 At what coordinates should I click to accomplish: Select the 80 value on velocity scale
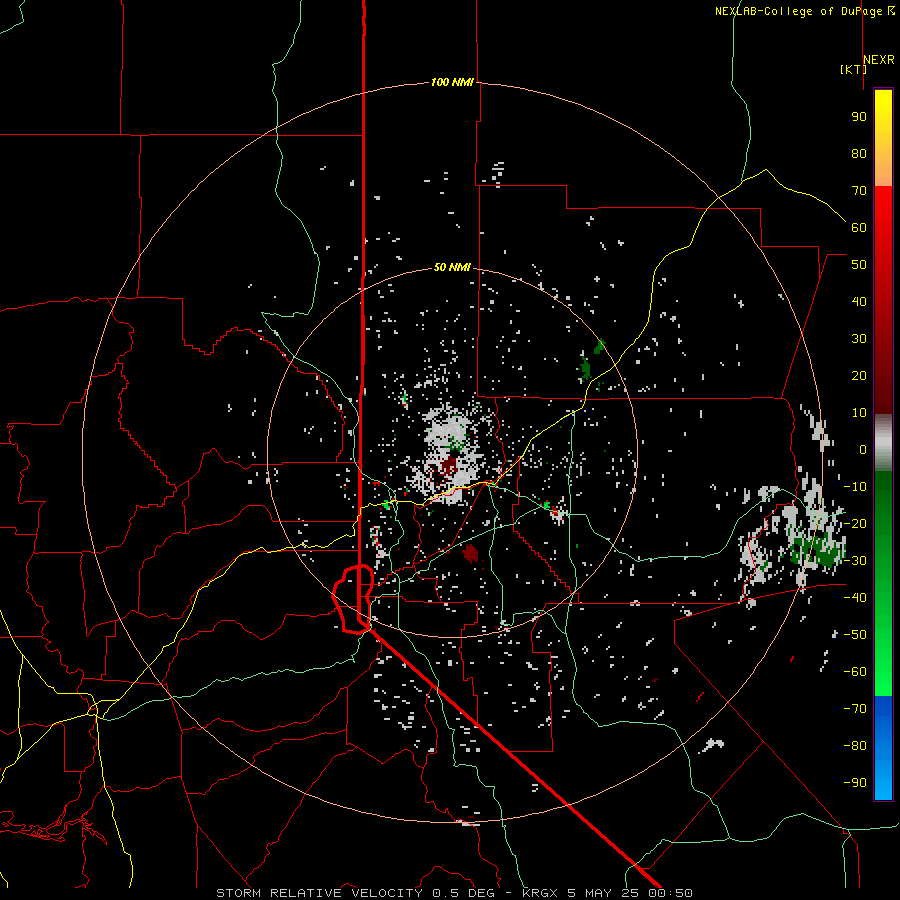(x=859, y=153)
